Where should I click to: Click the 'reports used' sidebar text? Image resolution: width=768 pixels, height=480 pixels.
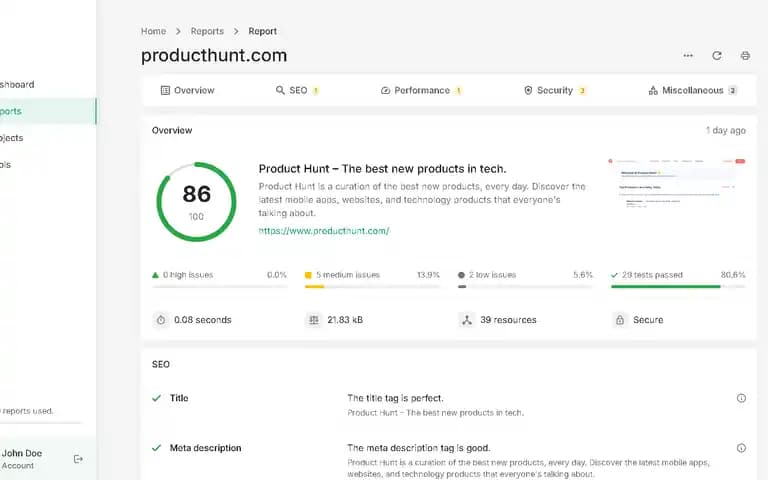click(x=27, y=411)
